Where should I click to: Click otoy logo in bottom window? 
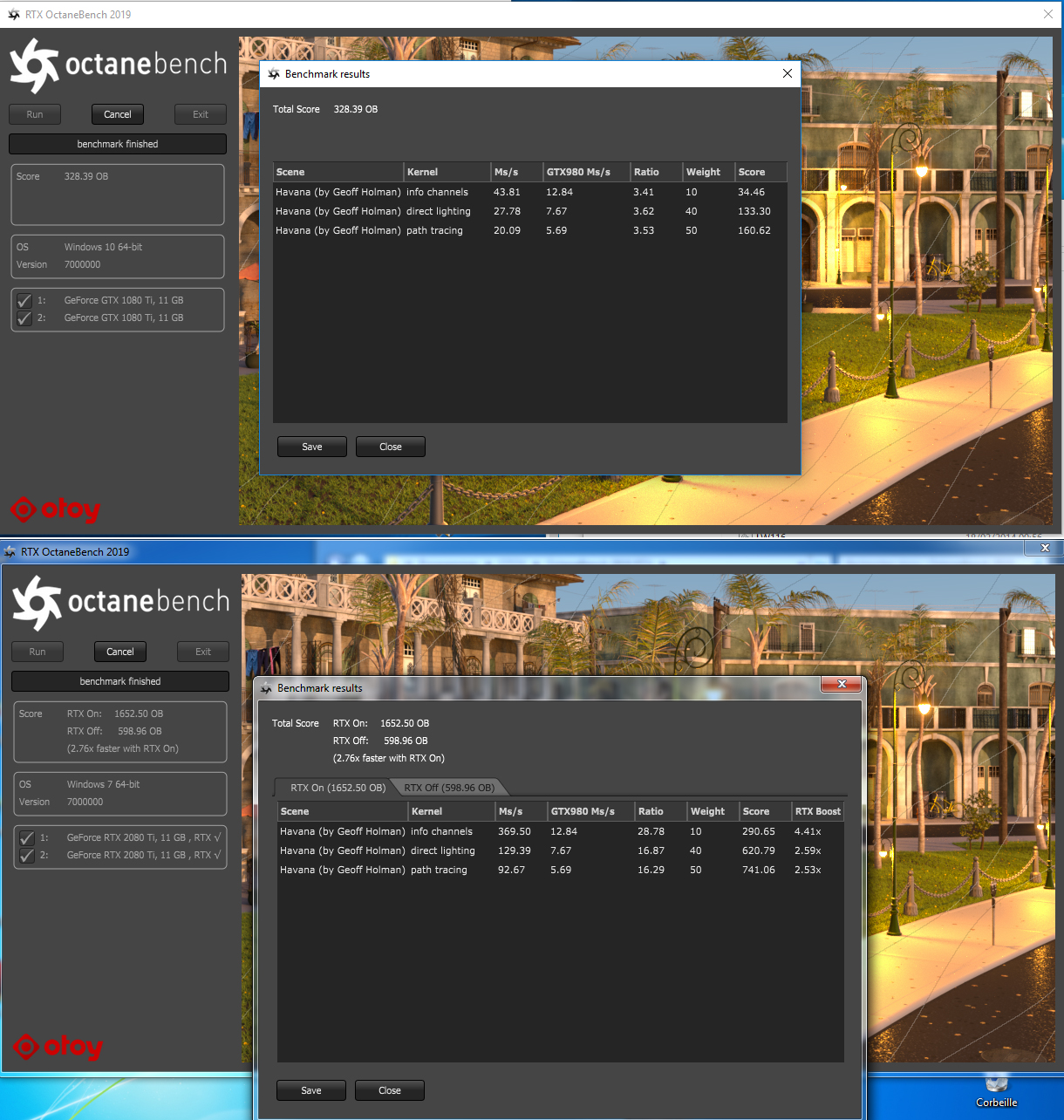coord(58,1047)
